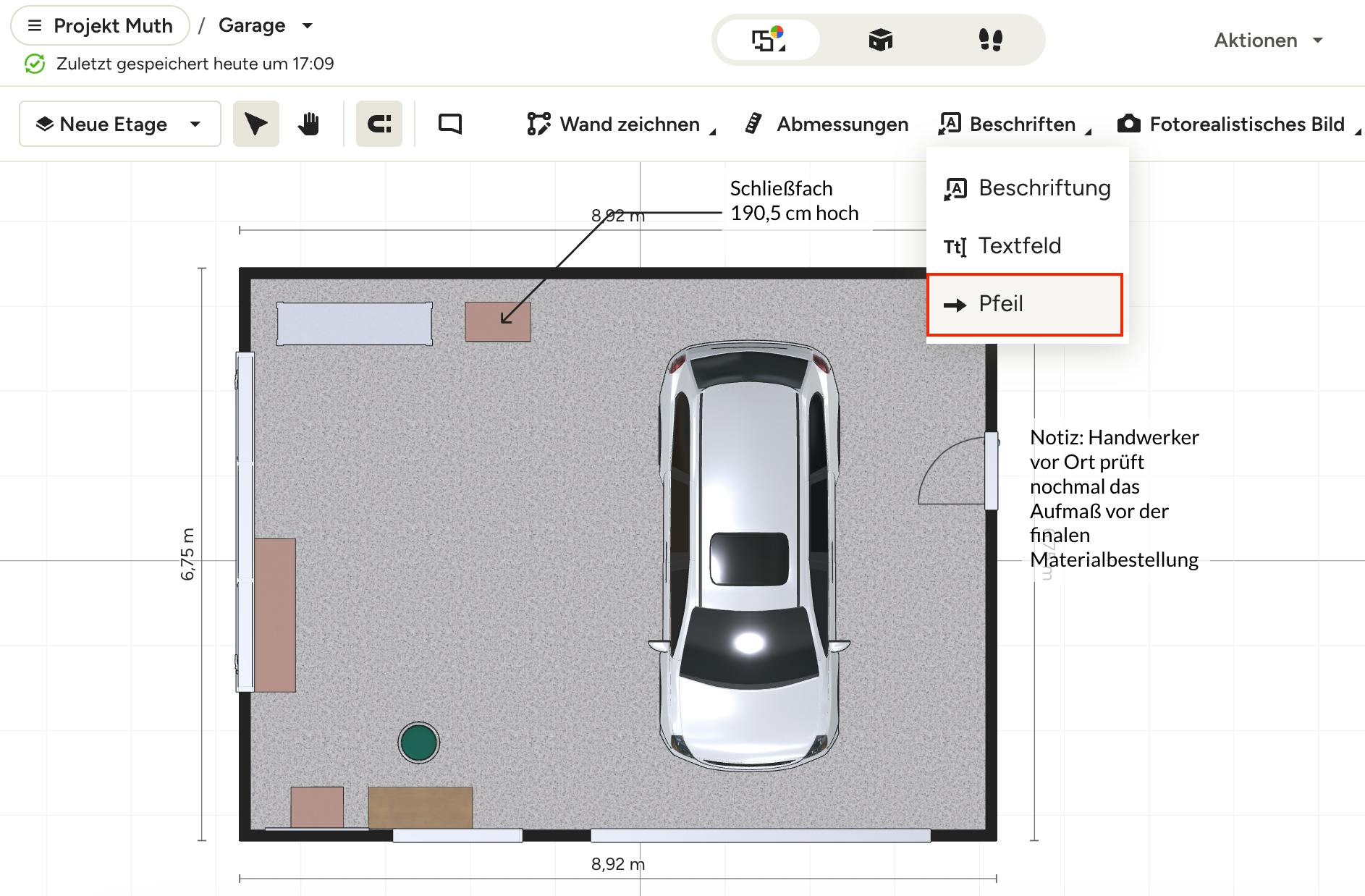Toggle the magnet snapping tool
The height and width of the screenshot is (896, 1365).
pos(379,124)
